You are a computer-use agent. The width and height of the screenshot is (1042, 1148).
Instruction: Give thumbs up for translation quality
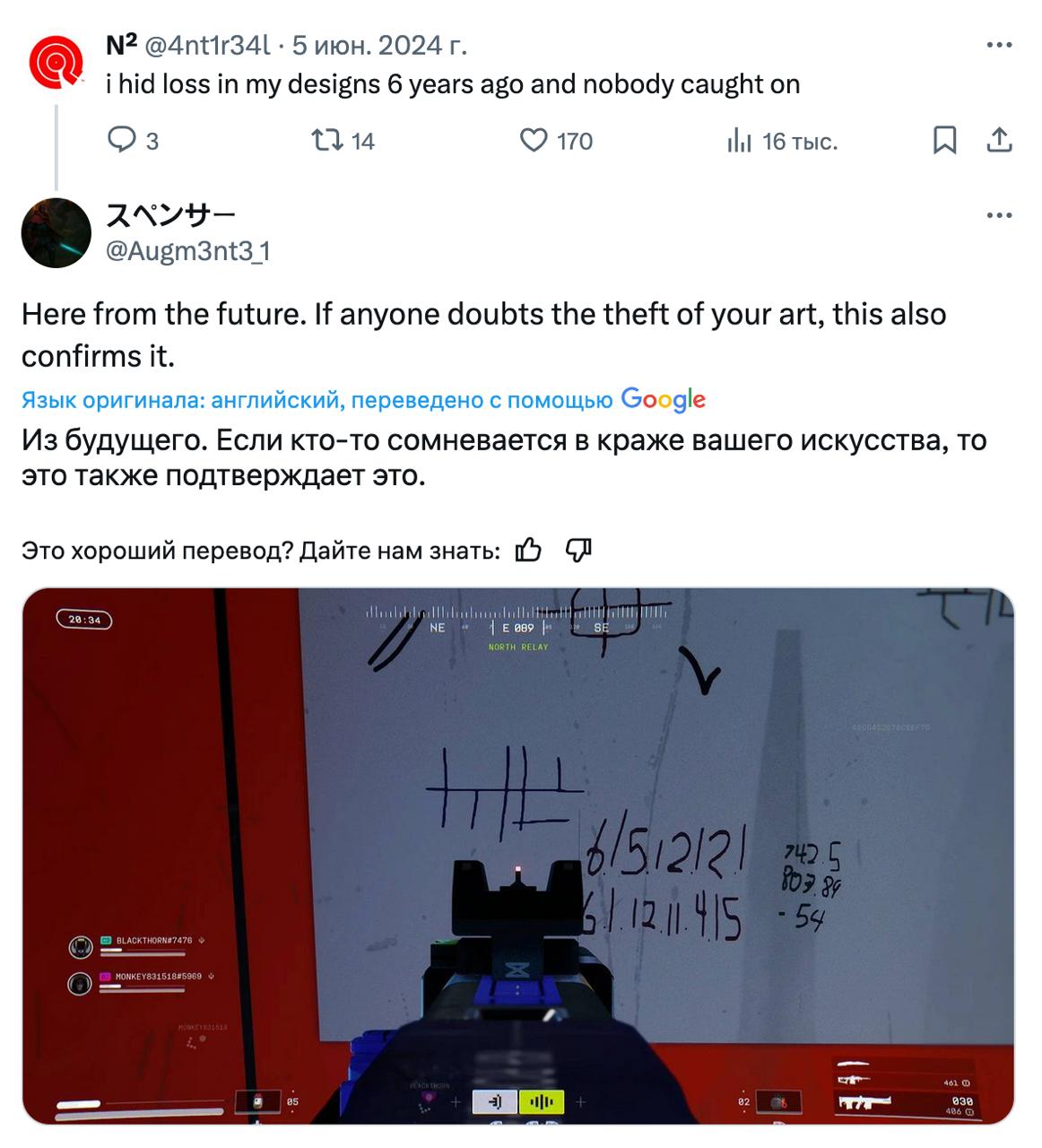[528, 550]
